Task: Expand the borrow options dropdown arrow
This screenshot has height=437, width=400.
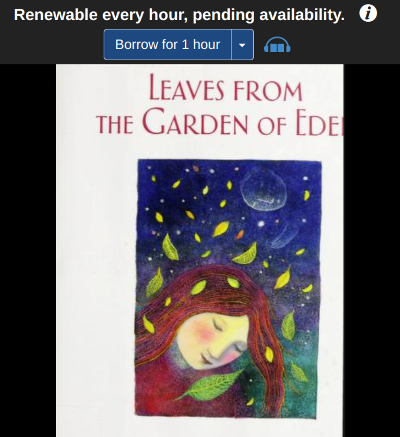Action: click(x=242, y=45)
